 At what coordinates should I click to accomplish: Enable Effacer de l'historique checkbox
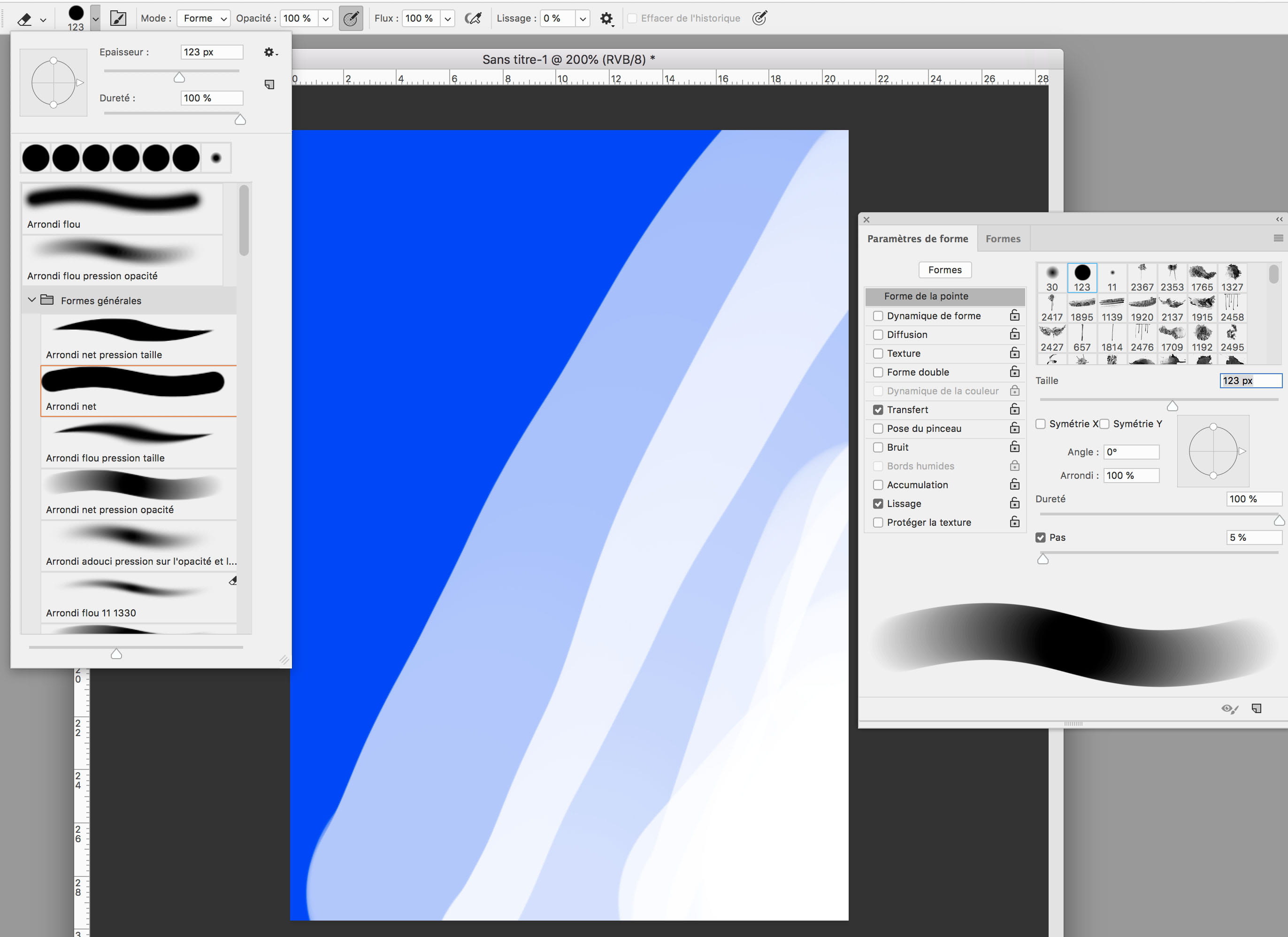pyautogui.click(x=631, y=18)
